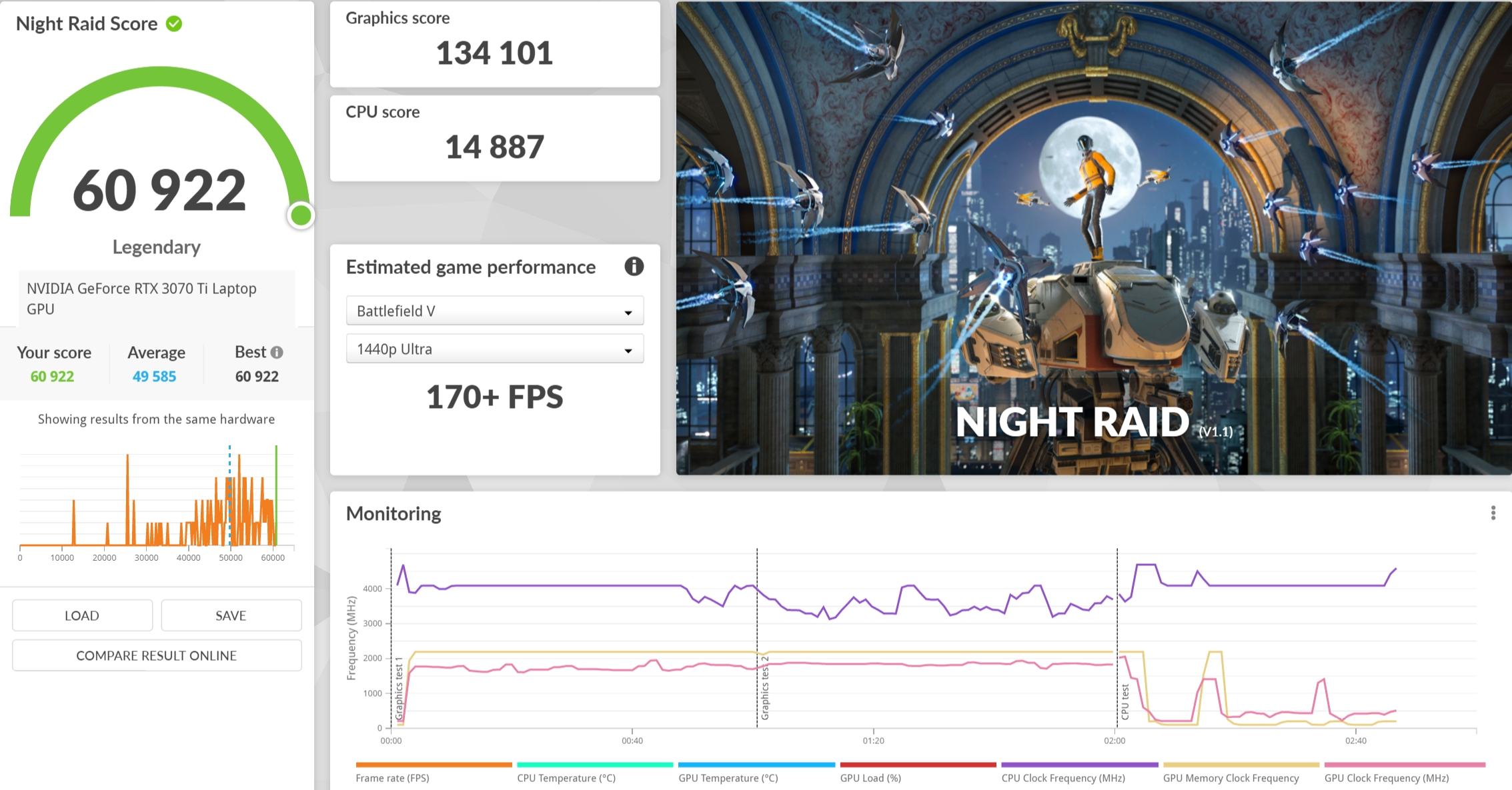The image size is (1512, 790).
Task: Open the Battlefield V game dropdown
Action: tap(495, 311)
